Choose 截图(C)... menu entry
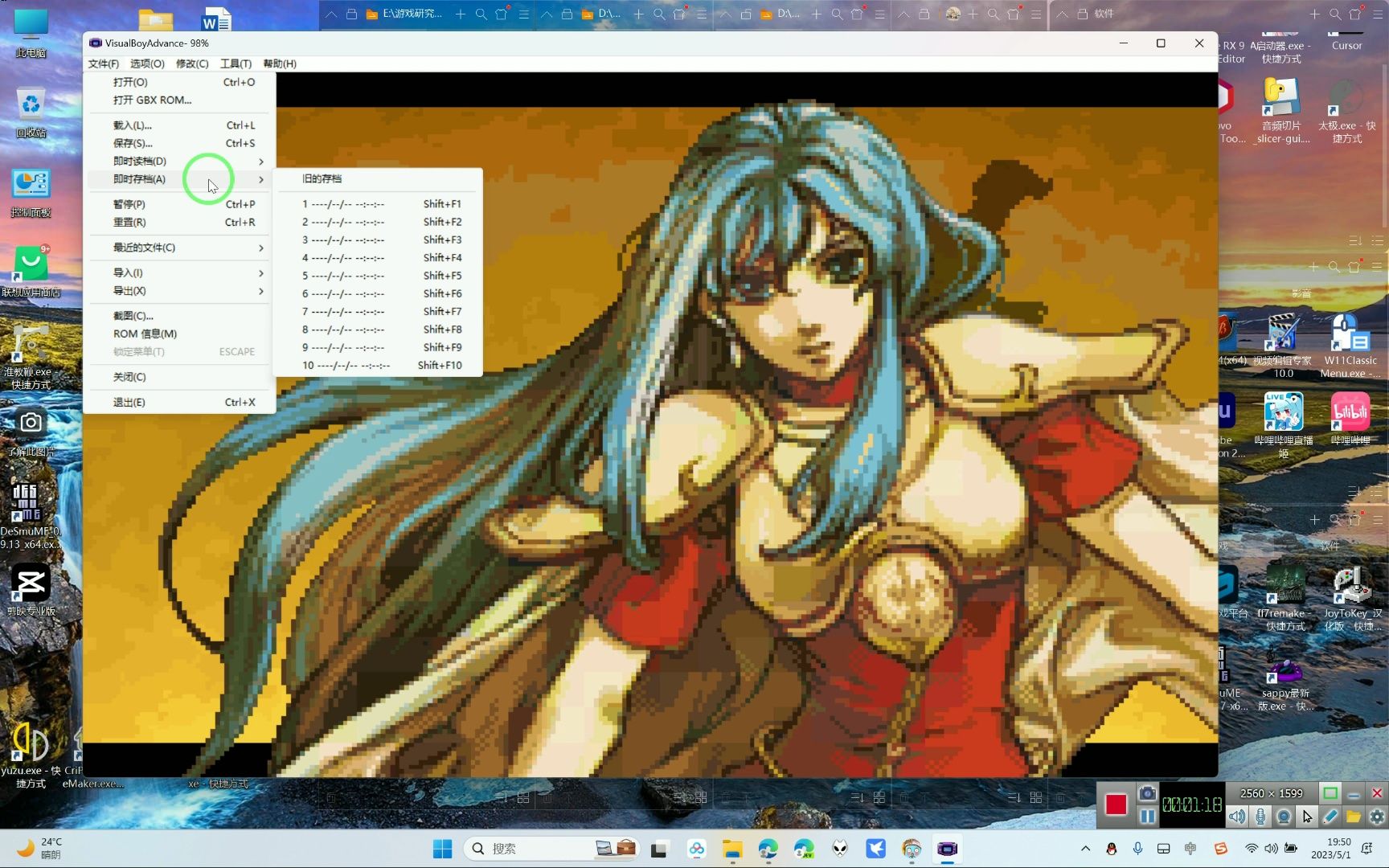 (179, 316)
